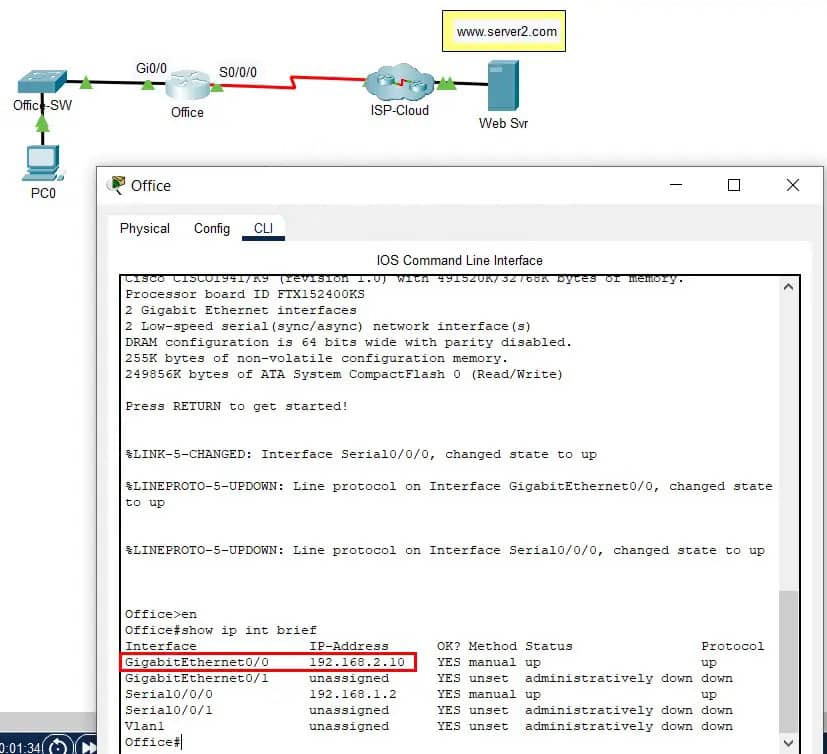Screen dimensions: 827x754
Task: Click the 192.168.1.2 IP address
Action: (x=353, y=694)
